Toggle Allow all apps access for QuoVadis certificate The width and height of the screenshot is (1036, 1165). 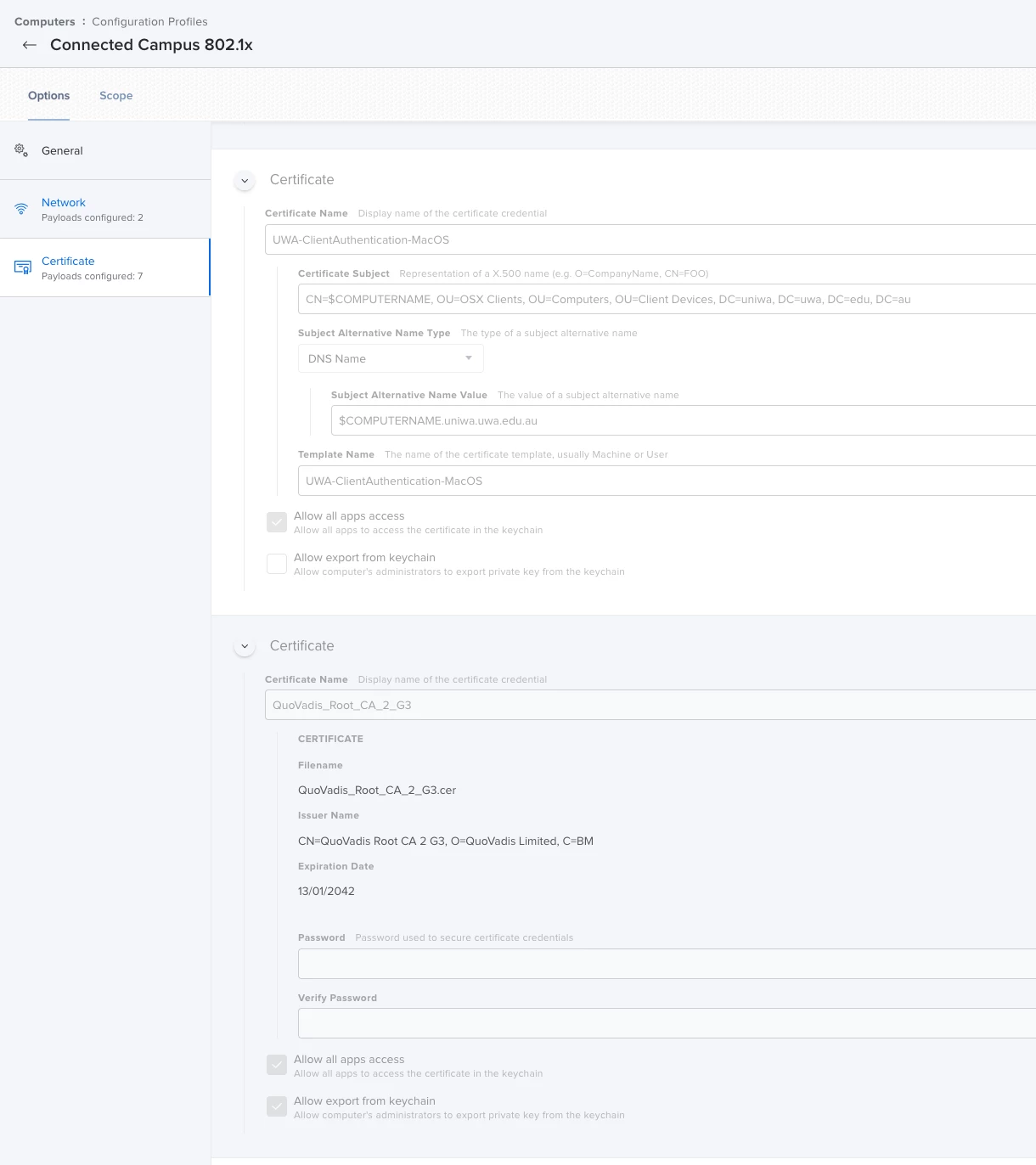[x=277, y=1066]
